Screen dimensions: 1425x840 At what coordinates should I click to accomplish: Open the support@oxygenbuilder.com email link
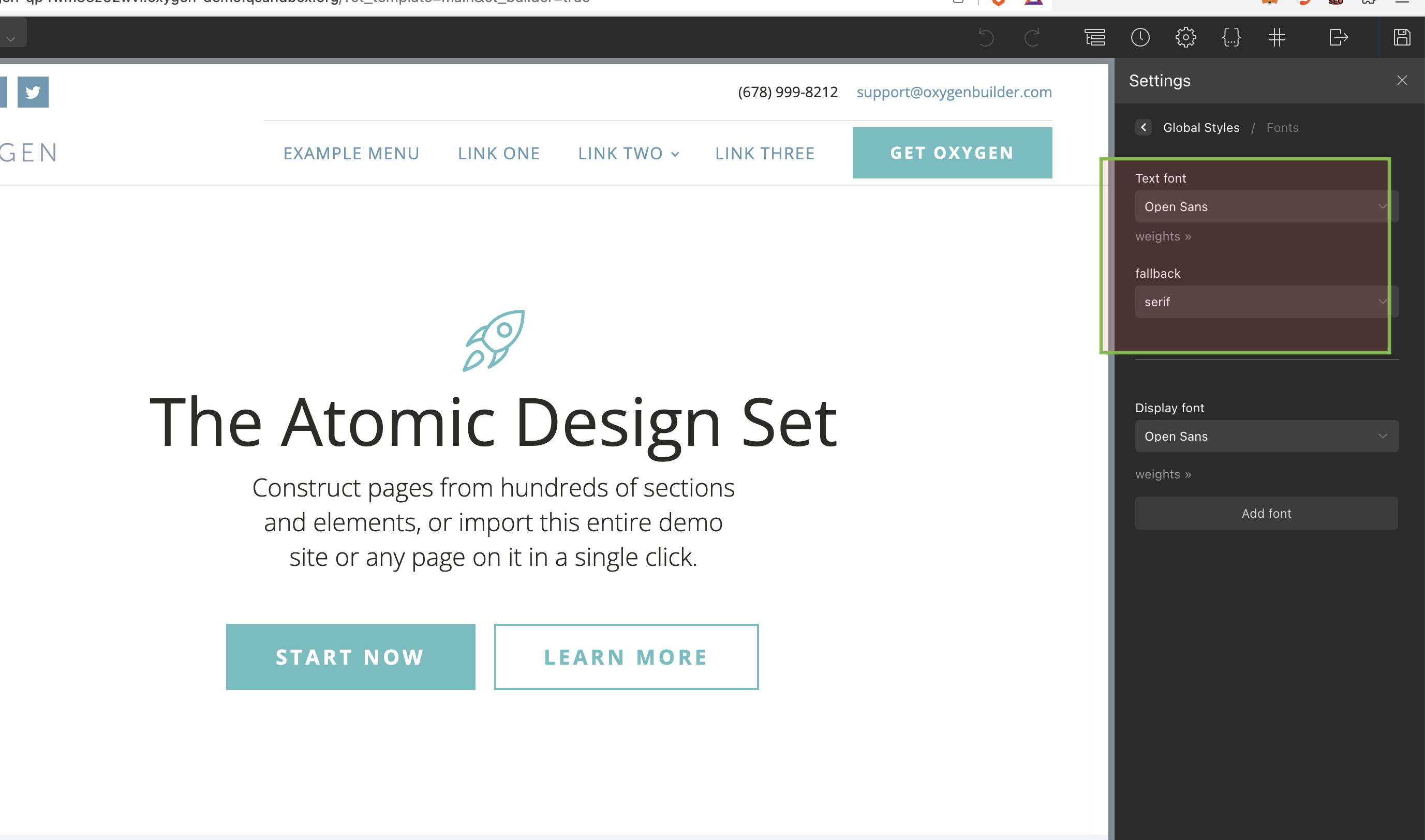[x=955, y=92]
